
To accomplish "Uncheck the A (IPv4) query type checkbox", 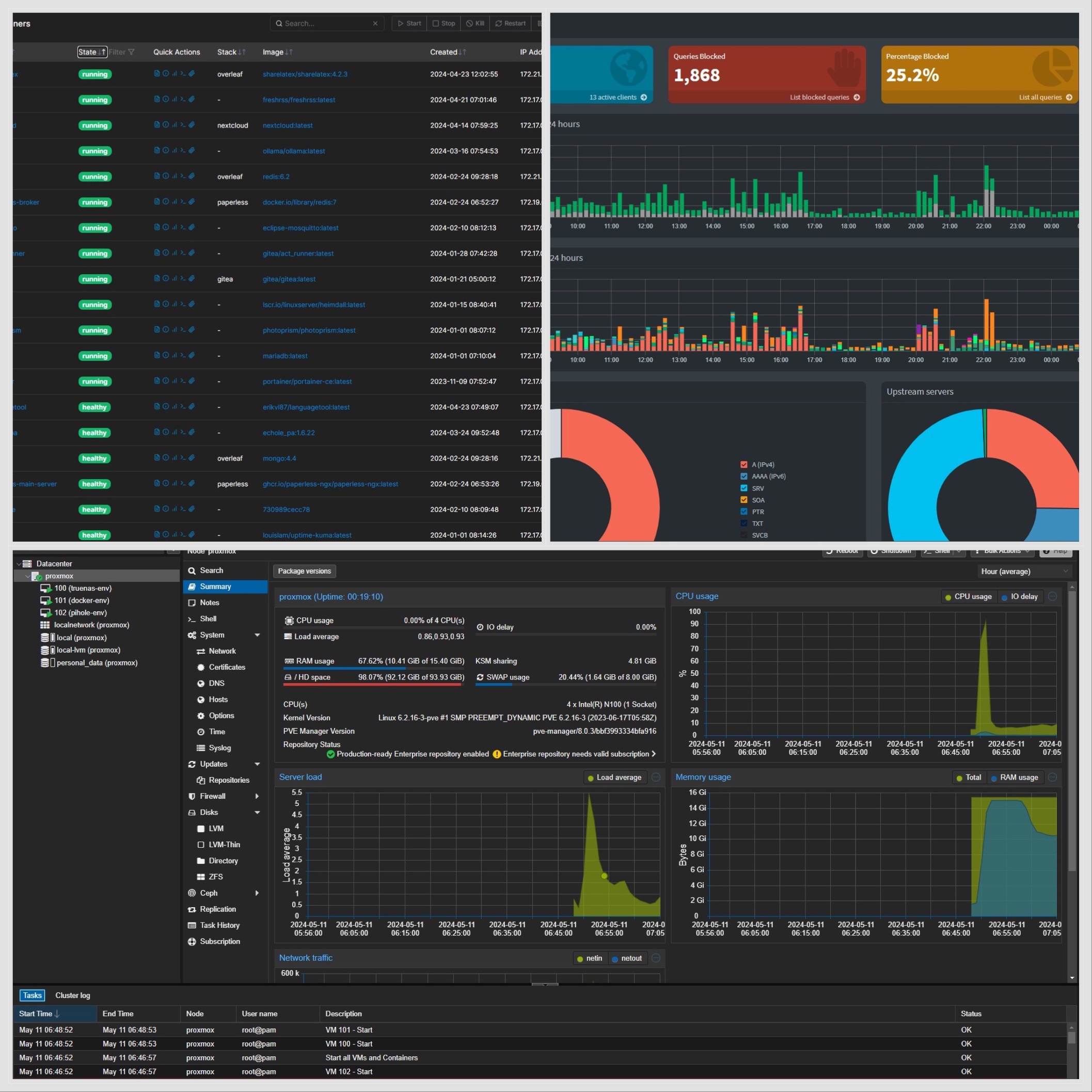I will [744, 465].
